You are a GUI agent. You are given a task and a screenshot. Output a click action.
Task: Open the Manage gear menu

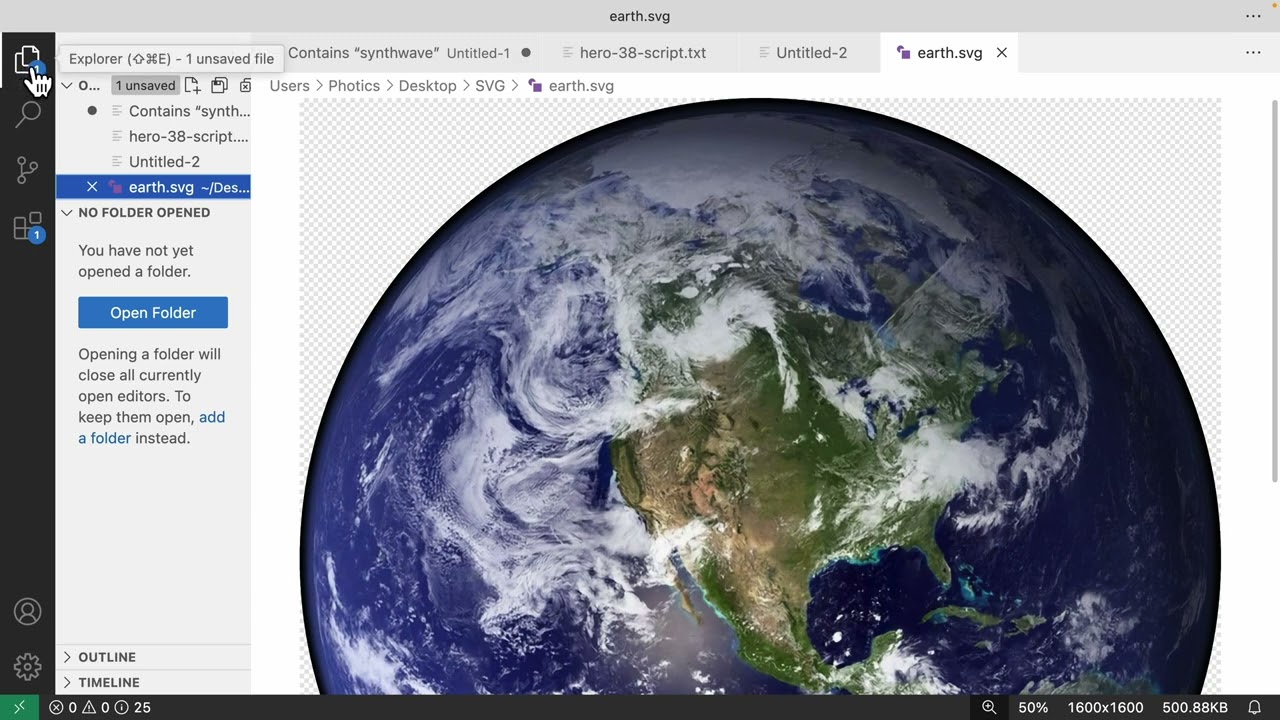(x=27, y=666)
